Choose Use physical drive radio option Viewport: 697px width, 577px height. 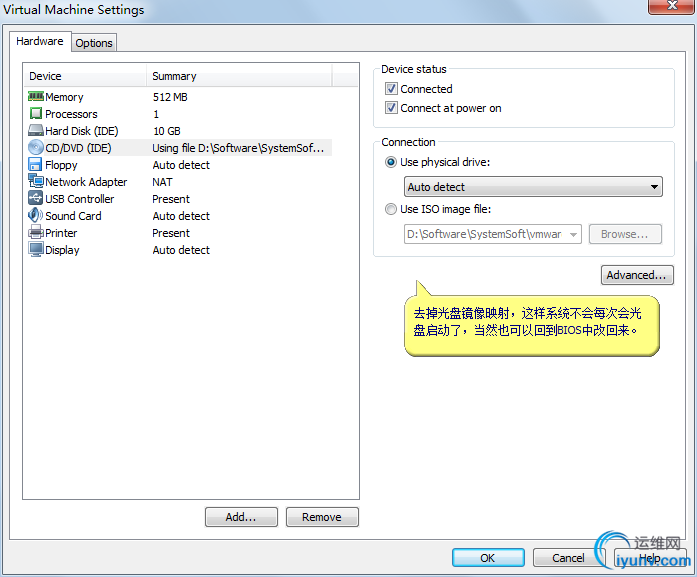pos(391,162)
